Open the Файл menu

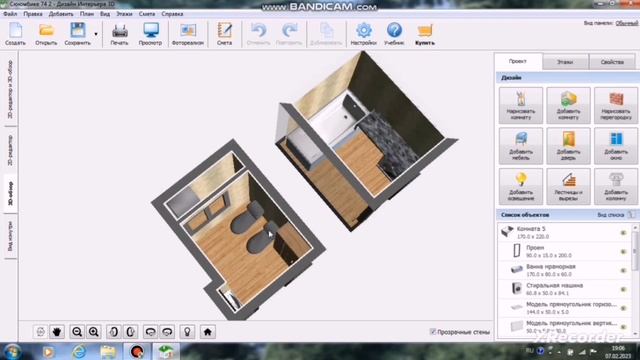pos(10,14)
